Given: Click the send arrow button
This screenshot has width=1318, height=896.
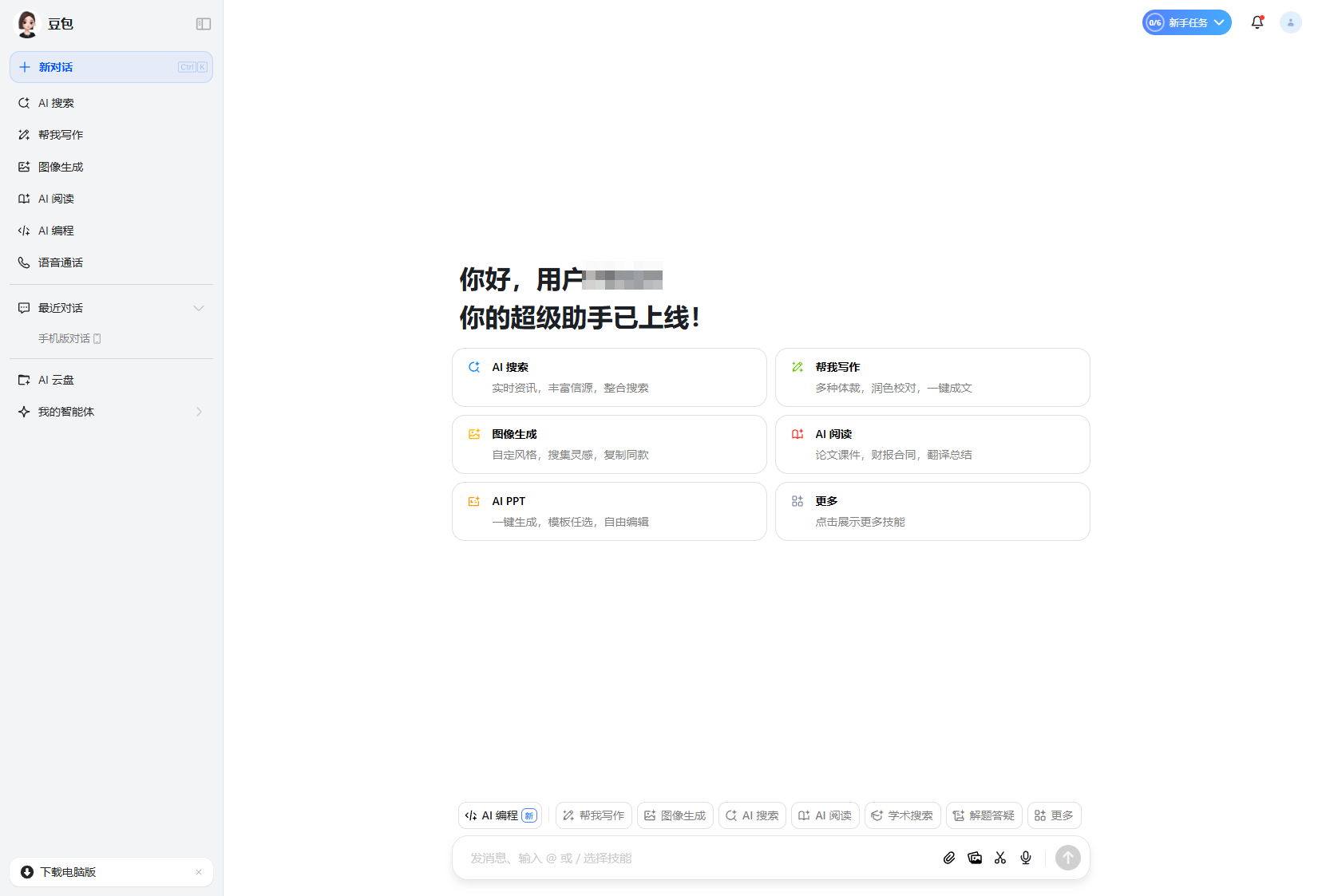Looking at the screenshot, I should (x=1068, y=858).
